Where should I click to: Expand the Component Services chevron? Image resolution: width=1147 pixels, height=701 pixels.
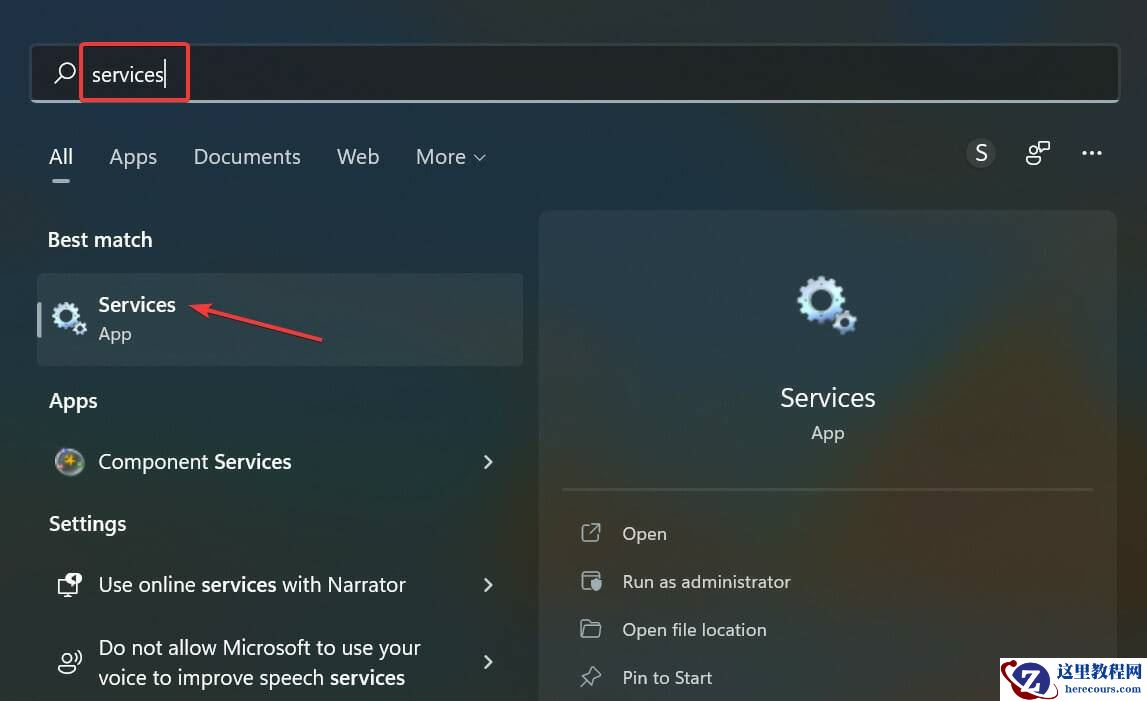click(488, 462)
